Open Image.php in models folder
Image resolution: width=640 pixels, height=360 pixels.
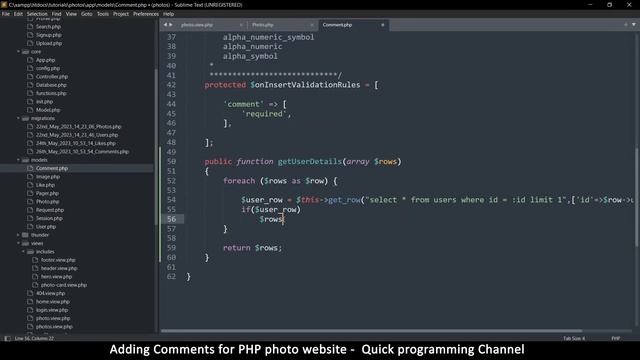coord(48,177)
